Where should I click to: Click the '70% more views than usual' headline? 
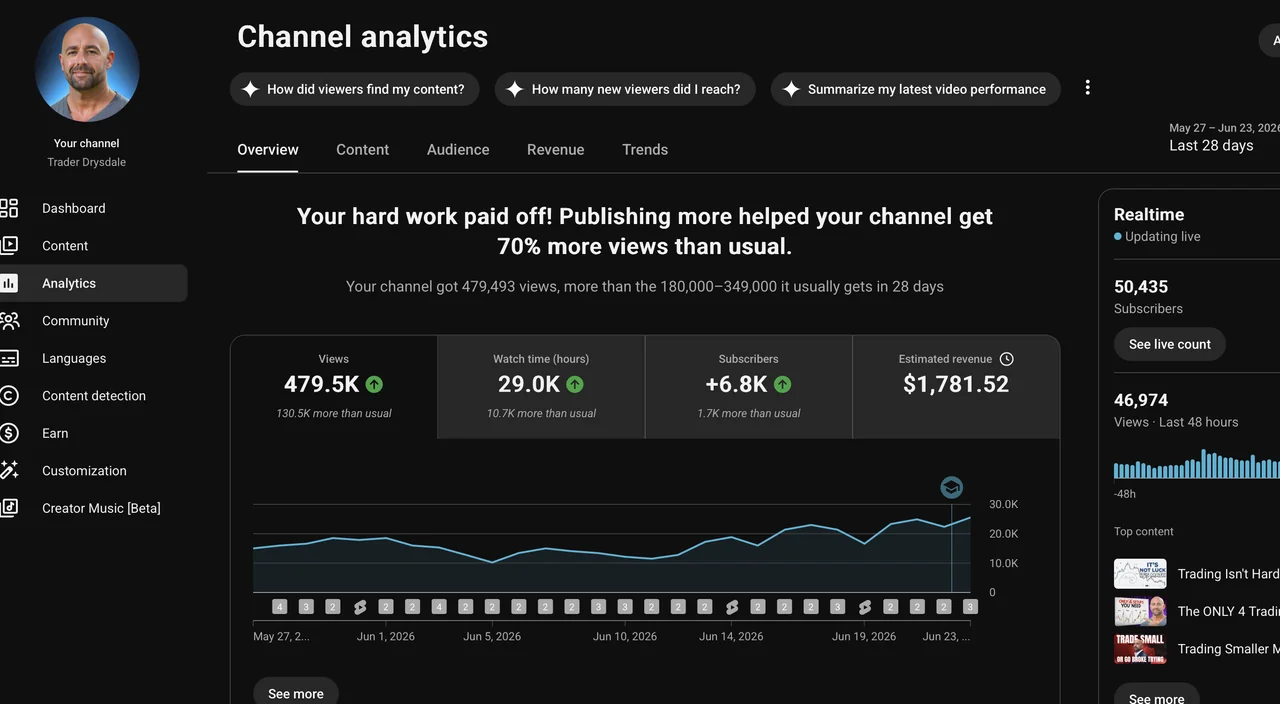click(645, 231)
